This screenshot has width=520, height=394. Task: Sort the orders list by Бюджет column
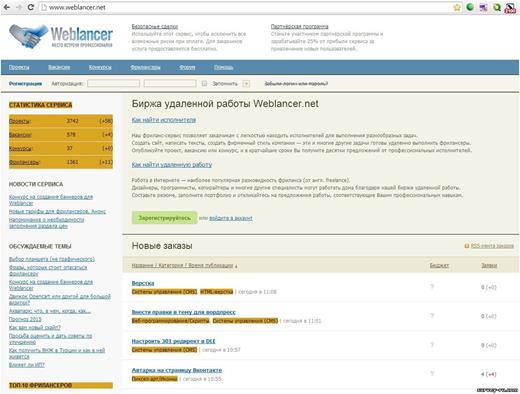point(439,265)
